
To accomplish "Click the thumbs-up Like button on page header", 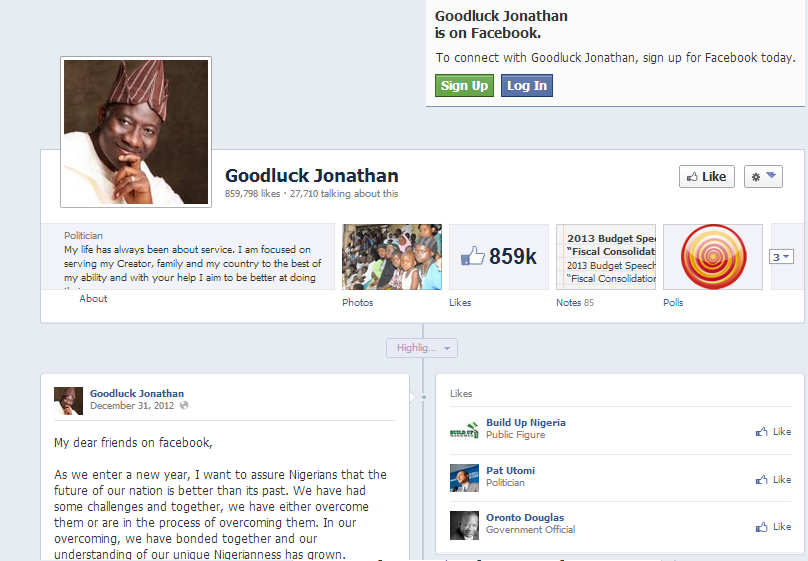I will (706, 177).
